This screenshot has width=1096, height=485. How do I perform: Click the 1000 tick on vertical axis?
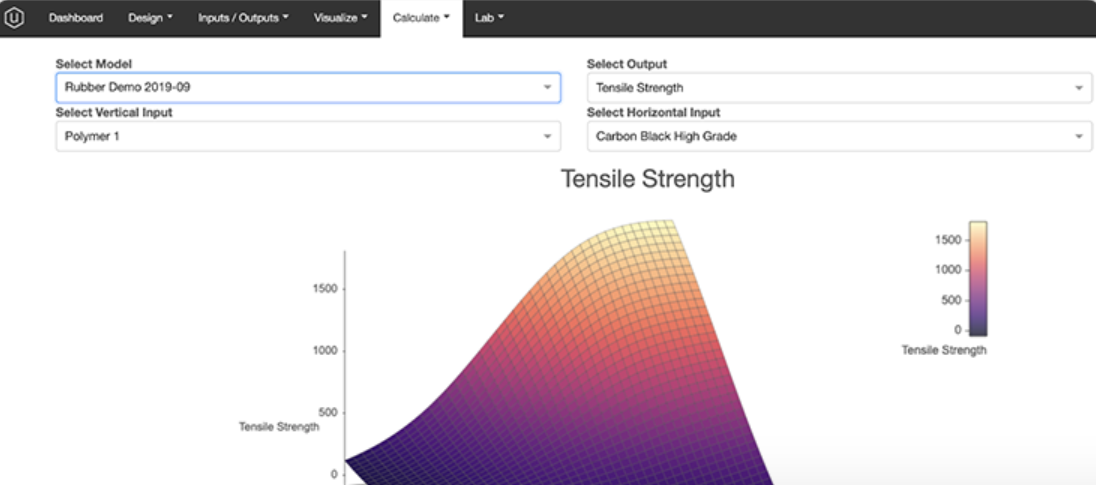pyautogui.click(x=325, y=350)
